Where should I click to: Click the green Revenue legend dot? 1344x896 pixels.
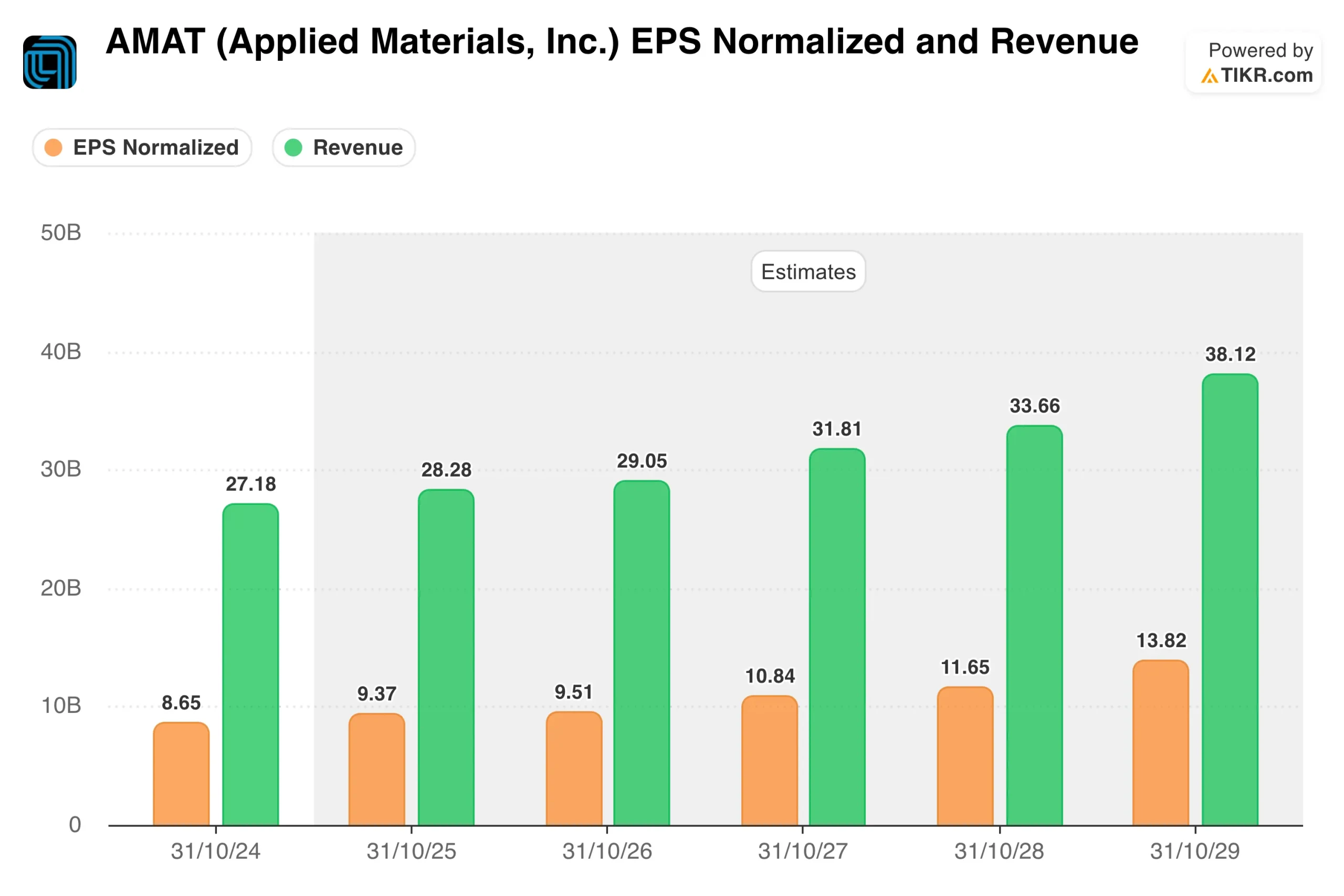[x=293, y=147]
